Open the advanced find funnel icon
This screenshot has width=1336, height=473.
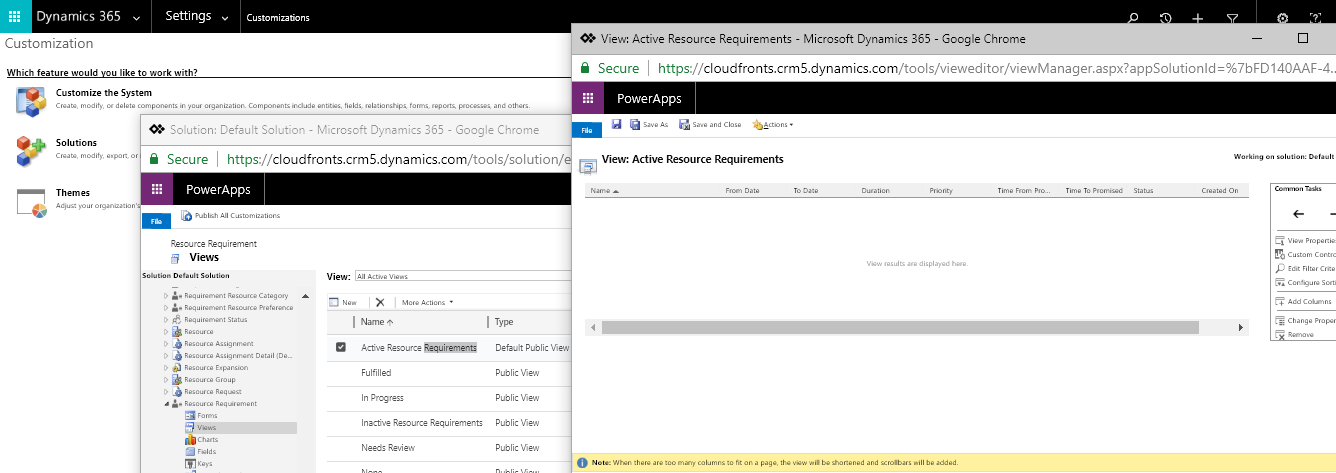[x=1232, y=18]
